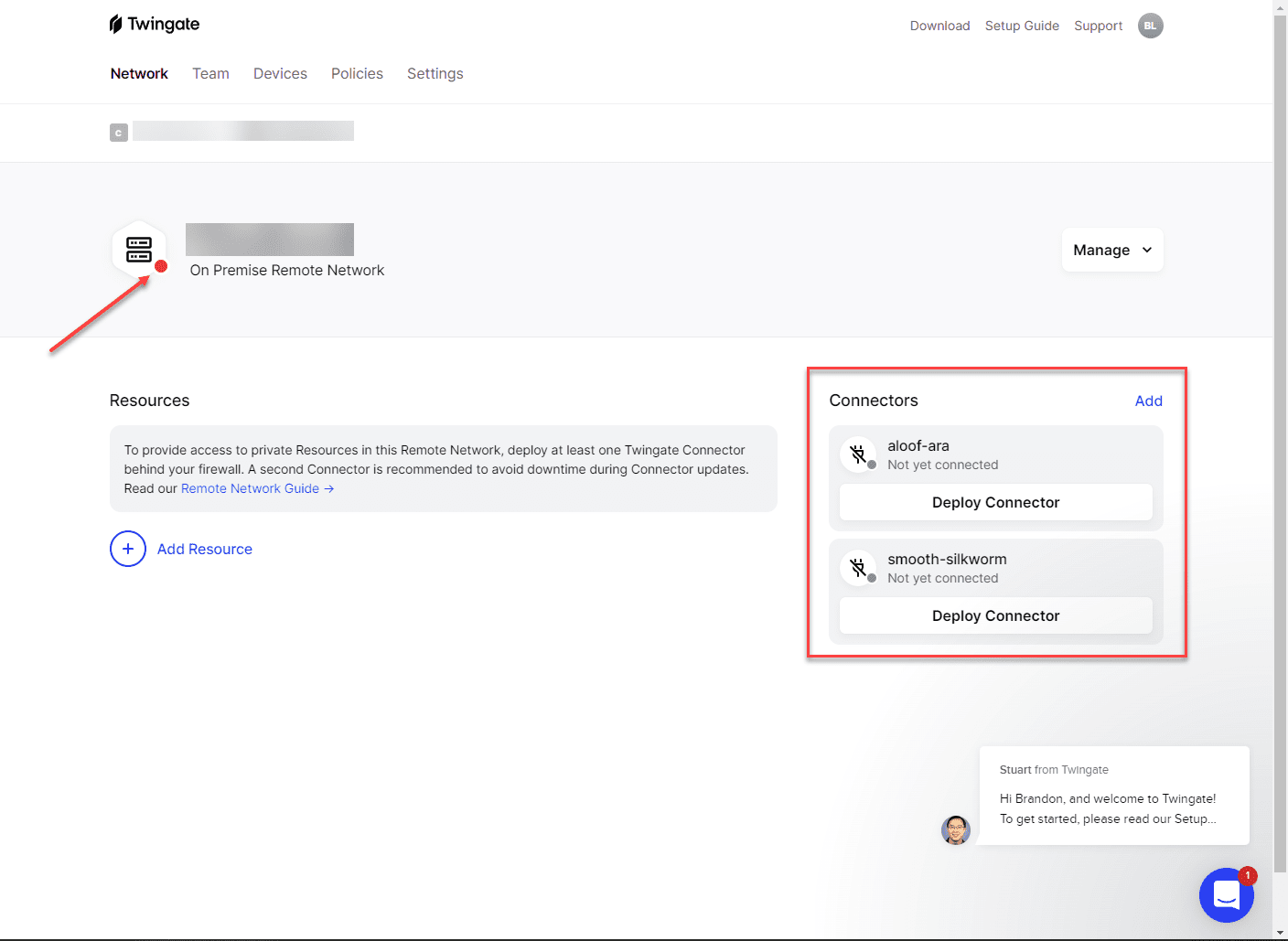Click Add link in Connectors panel
1288x941 pixels.
pos(1148,401)
